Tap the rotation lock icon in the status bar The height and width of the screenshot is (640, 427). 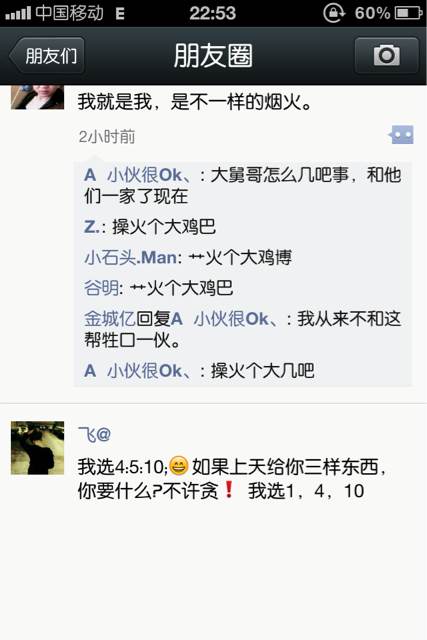[334, 13]
